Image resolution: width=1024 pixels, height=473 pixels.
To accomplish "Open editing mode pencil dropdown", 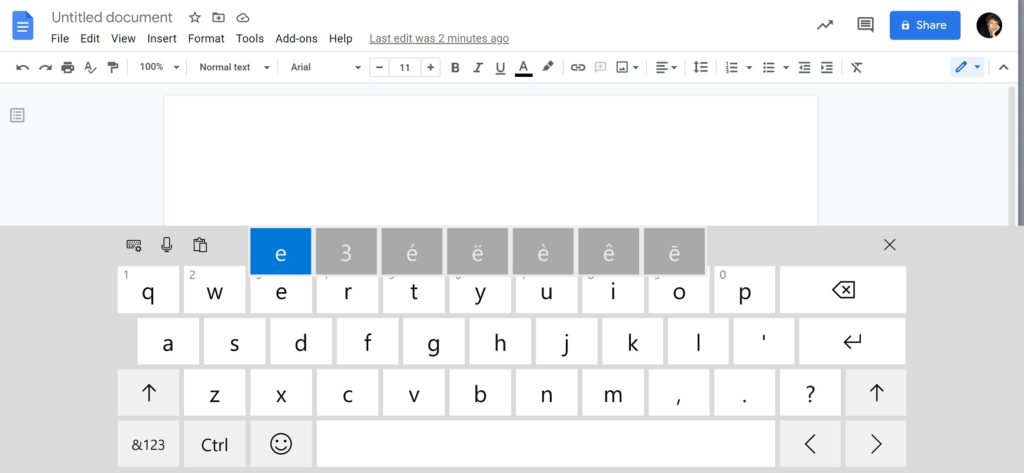I will [967, 67].
